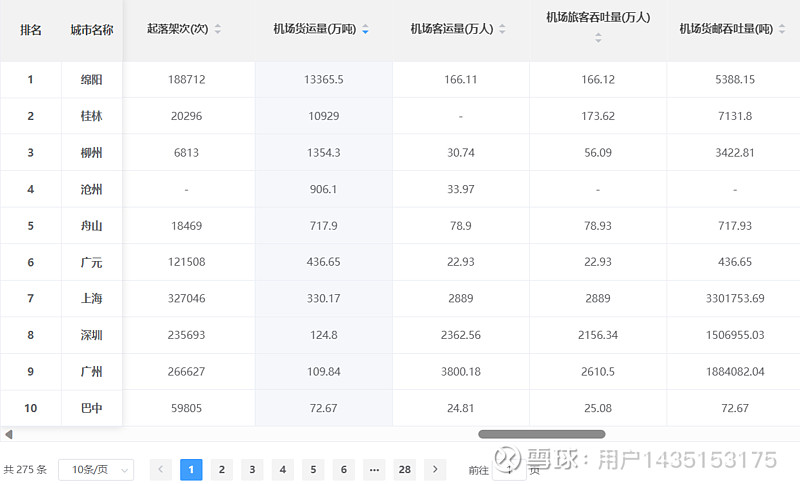Select city 深圳 in row 8
Viewport: 800px width, 484px height.
click(x=92, y=335)
